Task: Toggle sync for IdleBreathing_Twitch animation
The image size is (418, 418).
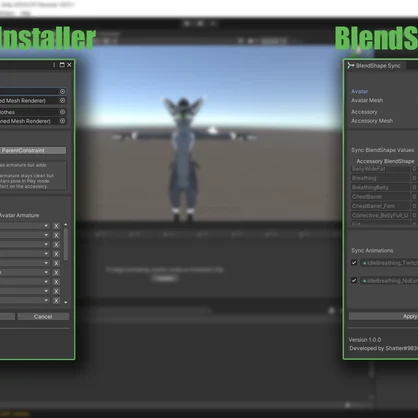Action: (354, 263)
